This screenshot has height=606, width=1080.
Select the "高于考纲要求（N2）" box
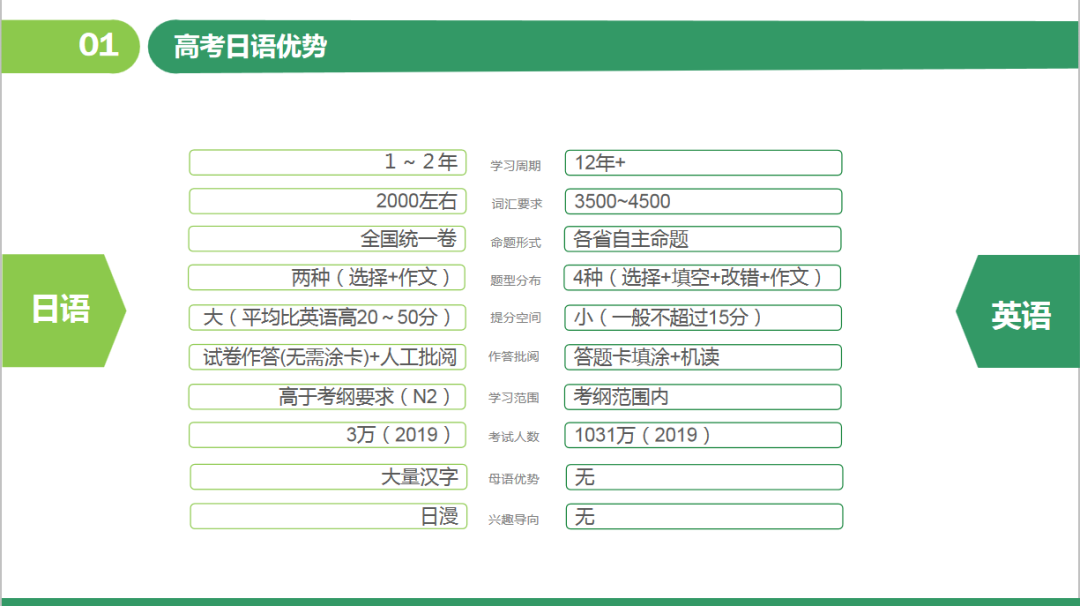coord(327,397)
